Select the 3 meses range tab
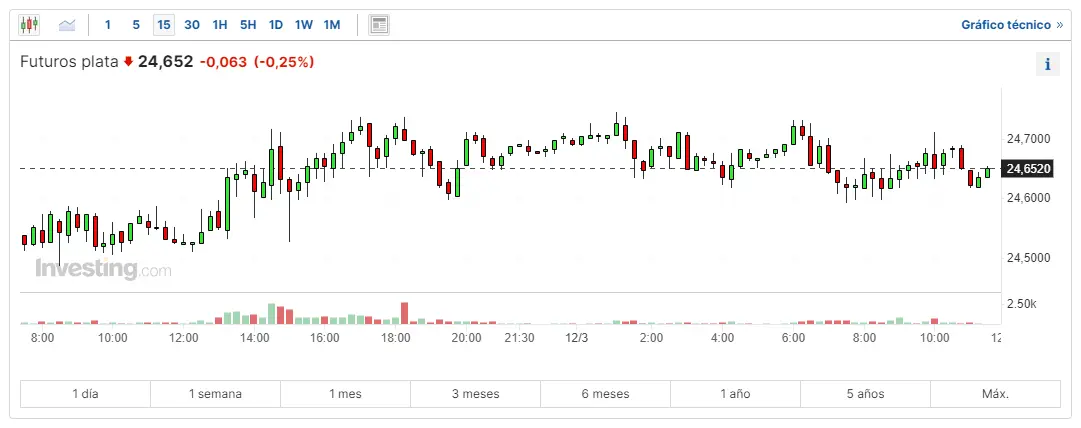This screenshot has height=428, width=1081. coord(475,394)
